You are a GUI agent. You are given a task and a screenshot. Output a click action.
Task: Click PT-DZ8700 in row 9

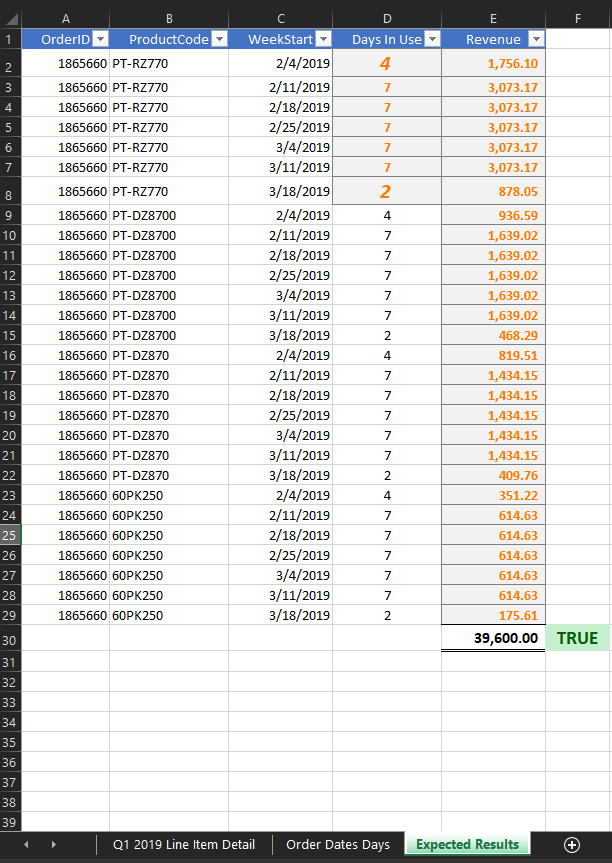pos(169,215)
